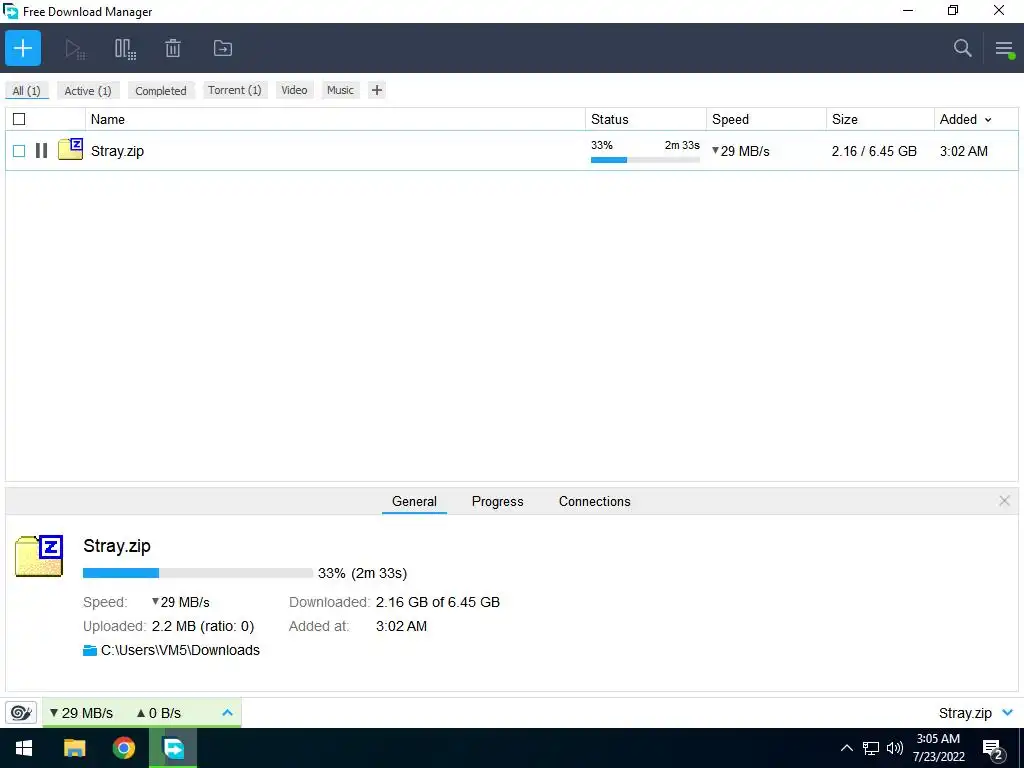The height and width of the screenshot is (768, 1024).
Task: Click the 3:02 AM cell in the Added column
Action: pos(963,151)
